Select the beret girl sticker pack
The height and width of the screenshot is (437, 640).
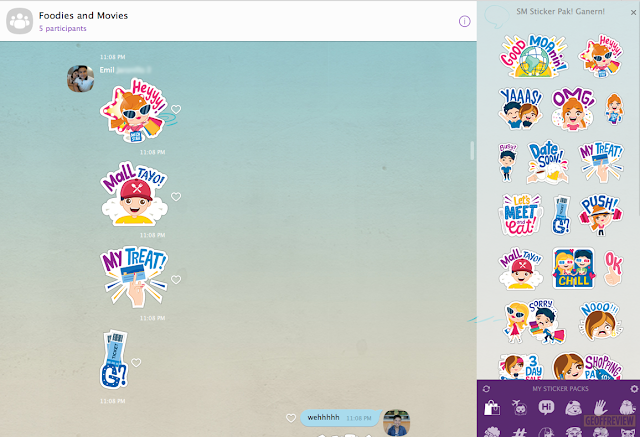tap(573, 407)
